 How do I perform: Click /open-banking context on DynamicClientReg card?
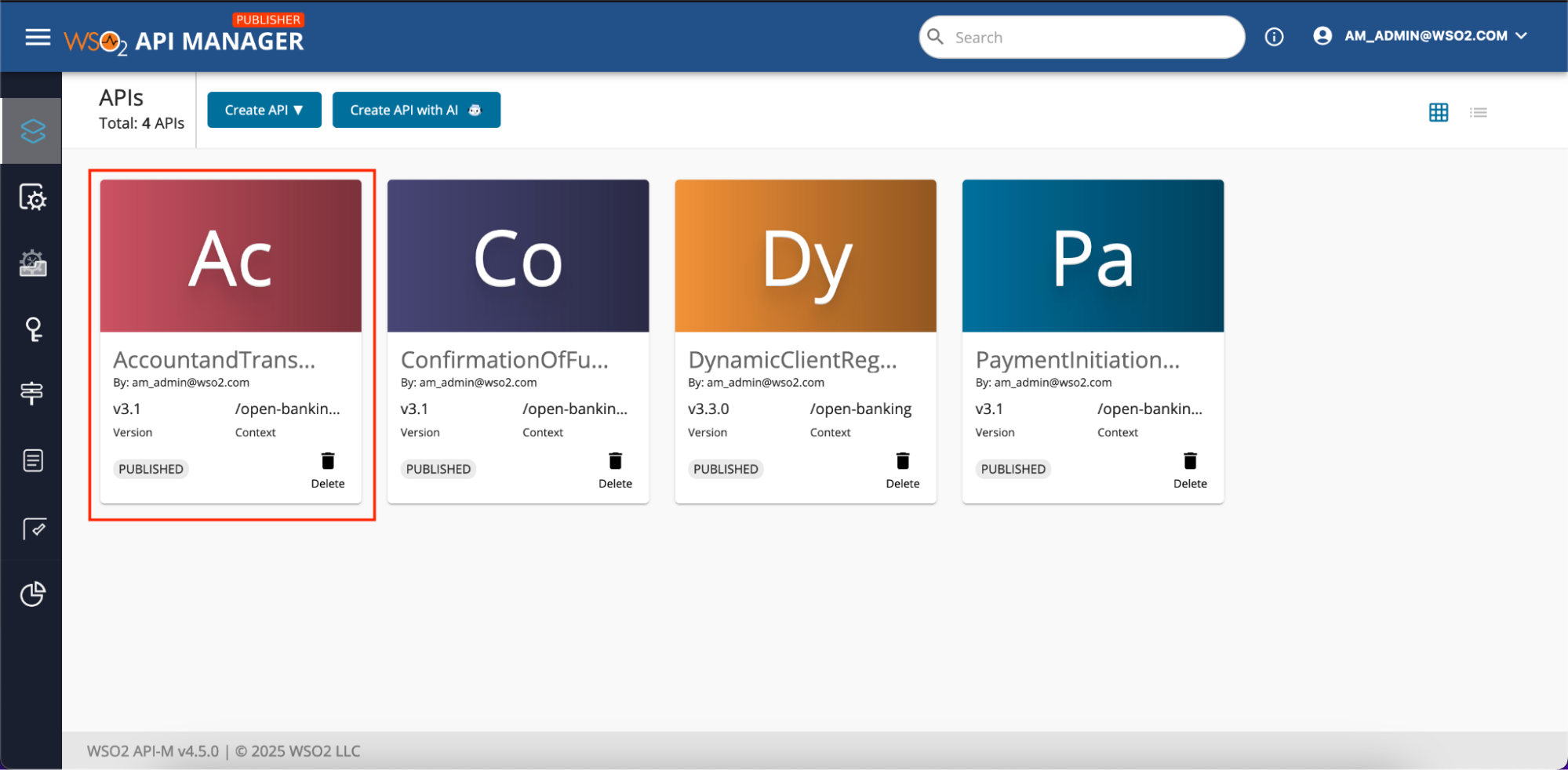[860, 409]
